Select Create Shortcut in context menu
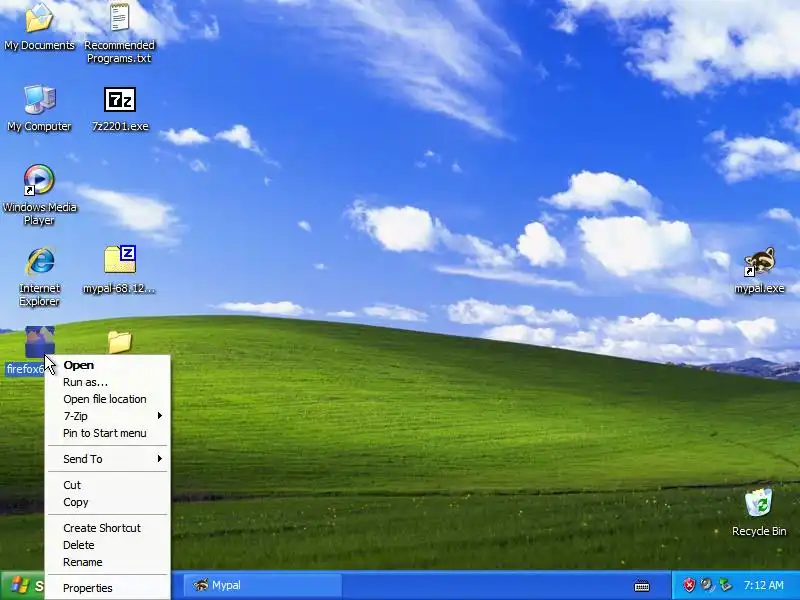 click(x=108, y=528)
